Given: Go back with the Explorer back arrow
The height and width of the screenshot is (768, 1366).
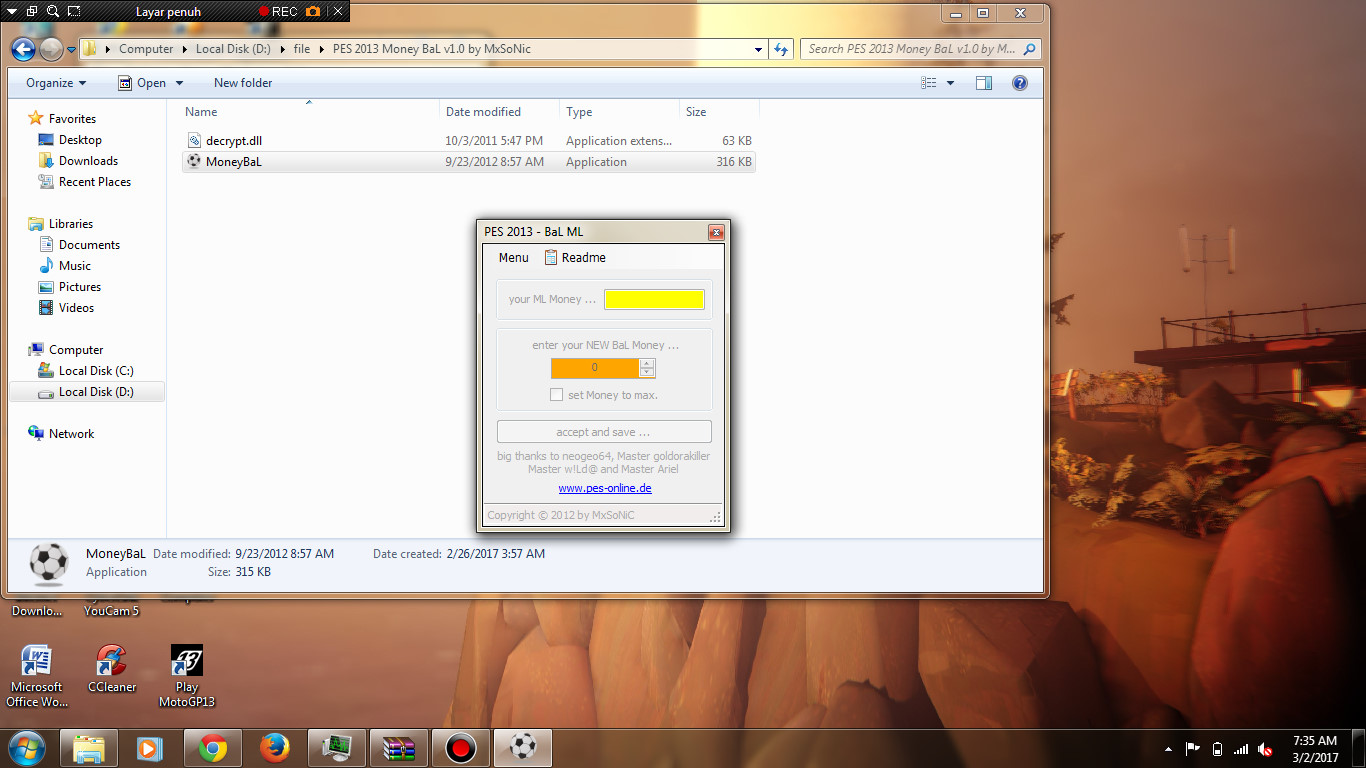Looking at the screenshot, I should pos(24,48).
